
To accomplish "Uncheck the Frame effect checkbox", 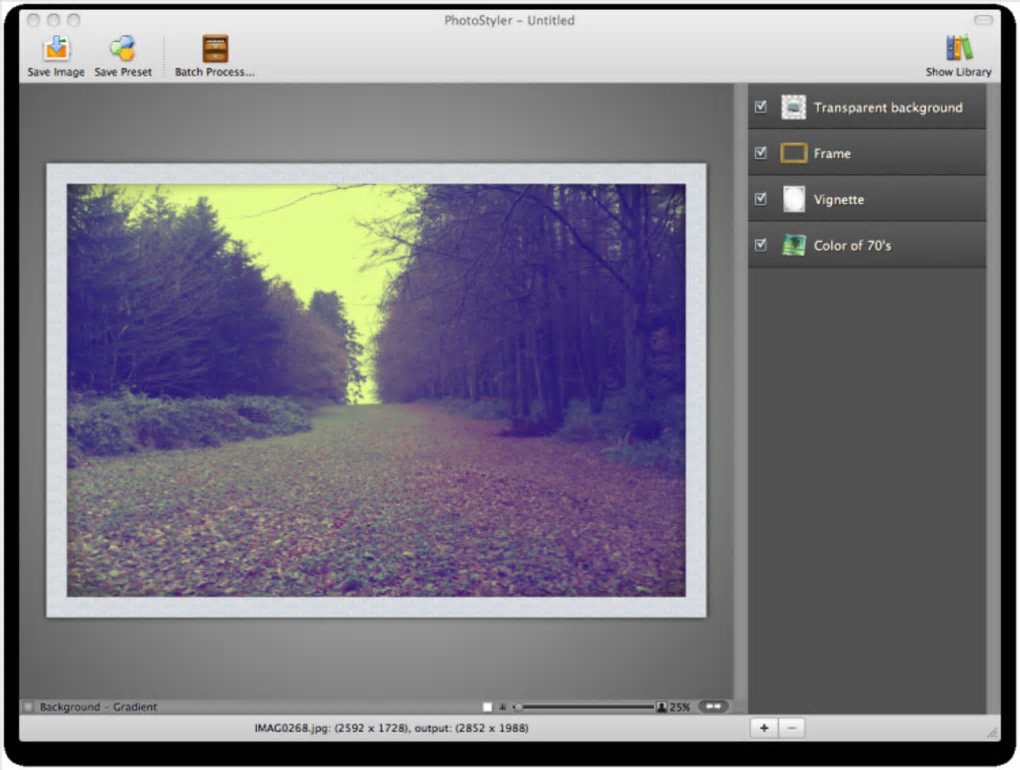I will coord(760,153).
